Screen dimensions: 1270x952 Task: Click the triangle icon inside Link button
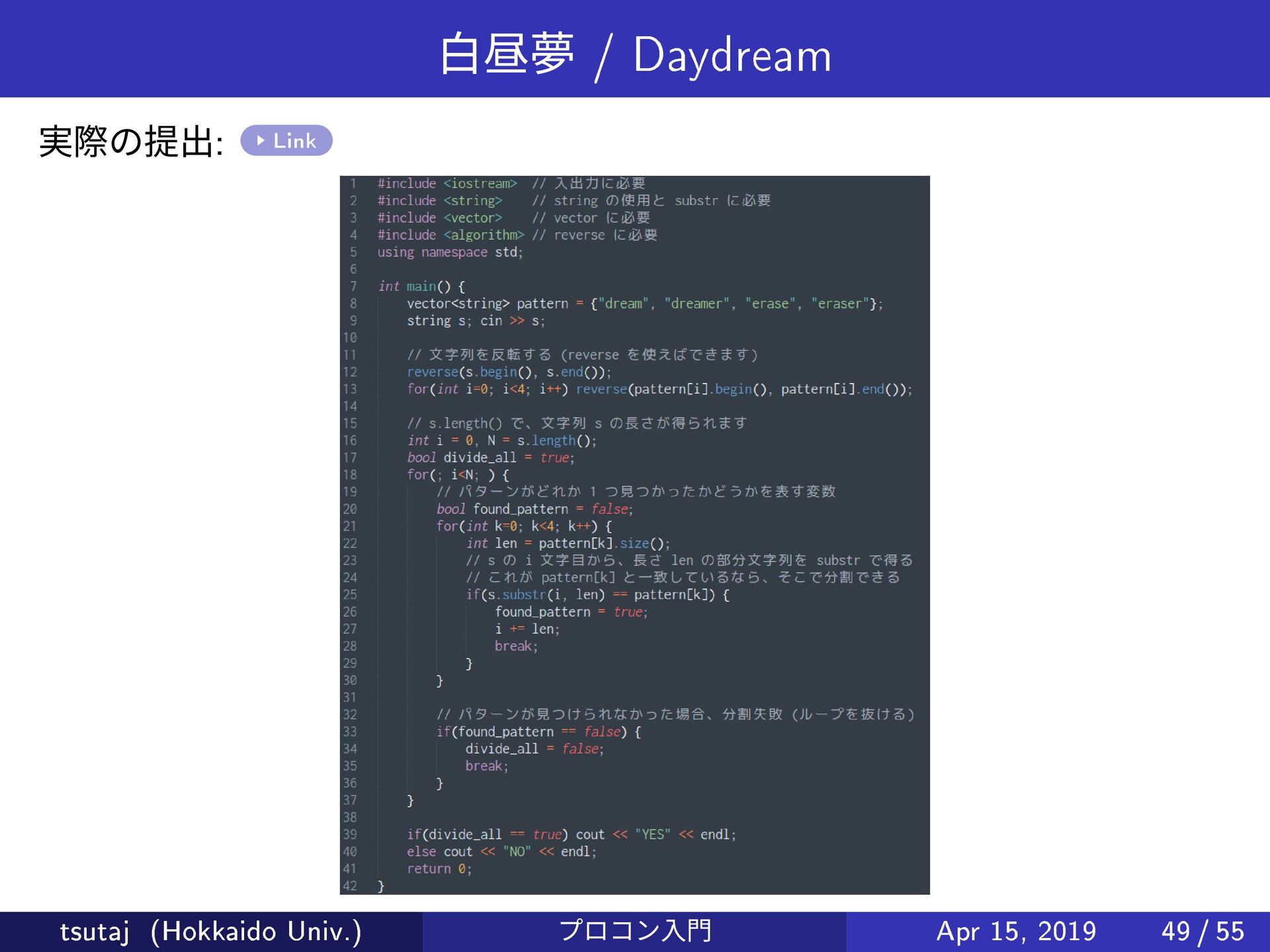[261, 140]
